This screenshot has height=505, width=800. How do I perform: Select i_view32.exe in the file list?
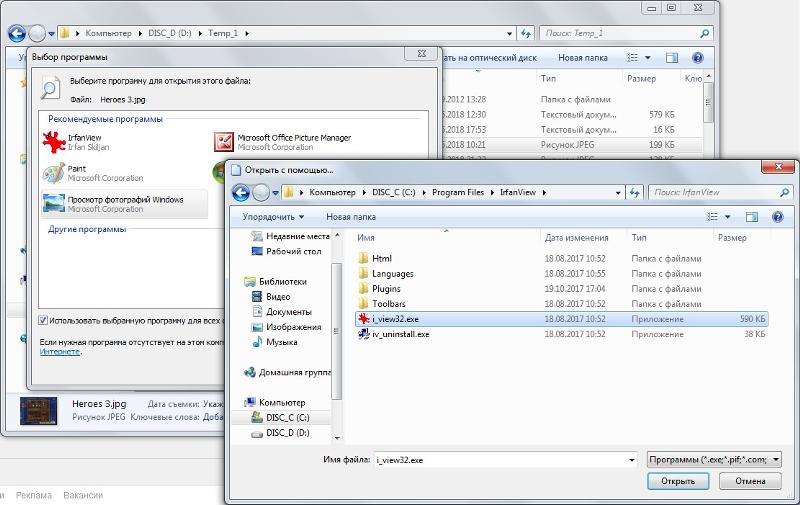tap(561, 319)
